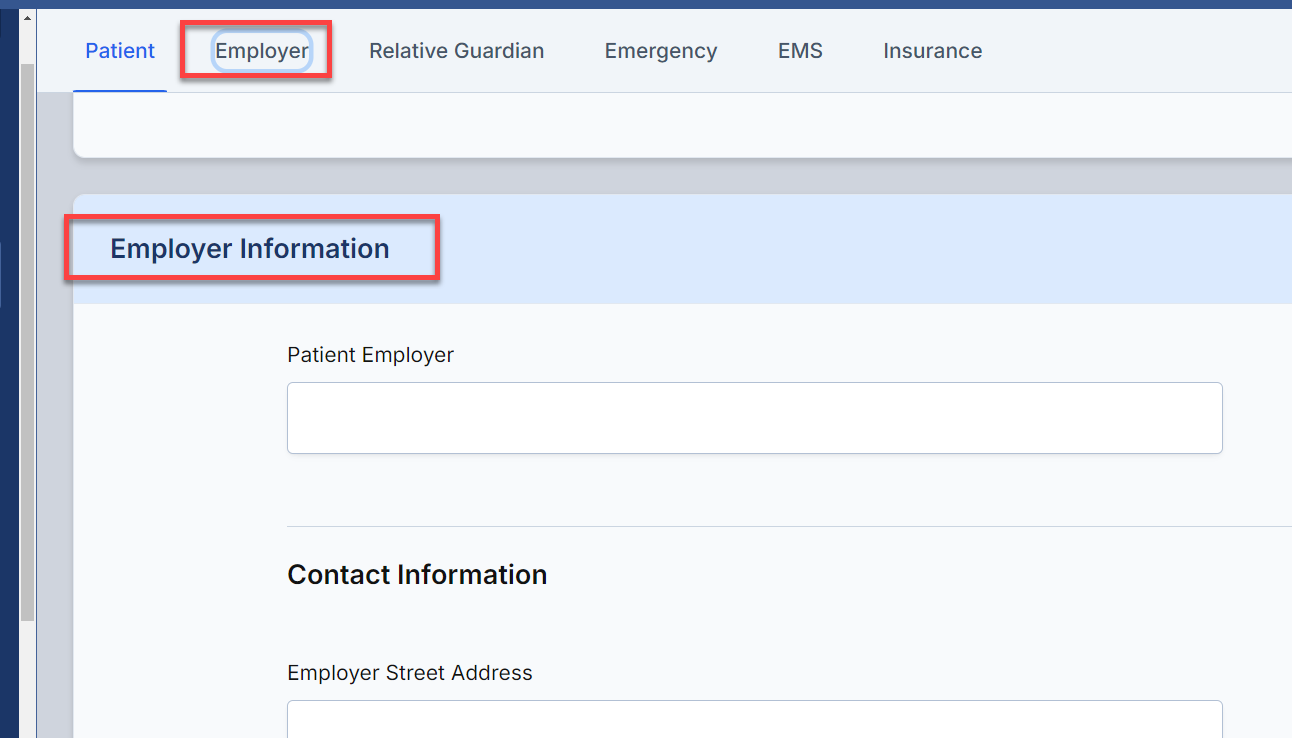The height and width of the screenshot is (738, 1292).
Task: Click the Contact Information heading
Action: point(417,575)
